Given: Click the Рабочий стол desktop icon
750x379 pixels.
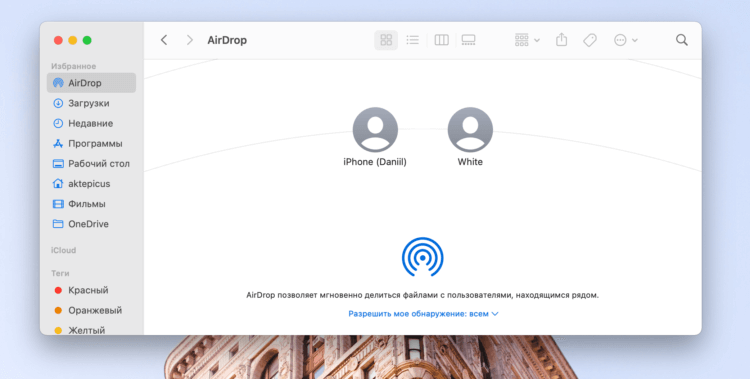Looking at the screenshot, I should click(58, 164).
